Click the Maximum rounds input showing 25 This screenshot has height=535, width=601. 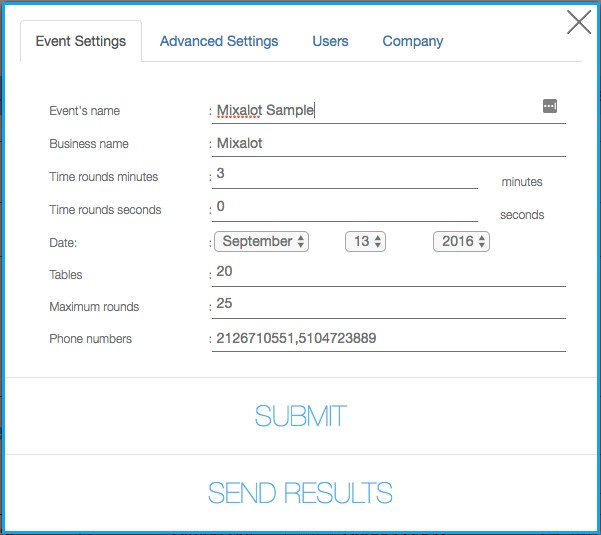[x=389, y=306]
